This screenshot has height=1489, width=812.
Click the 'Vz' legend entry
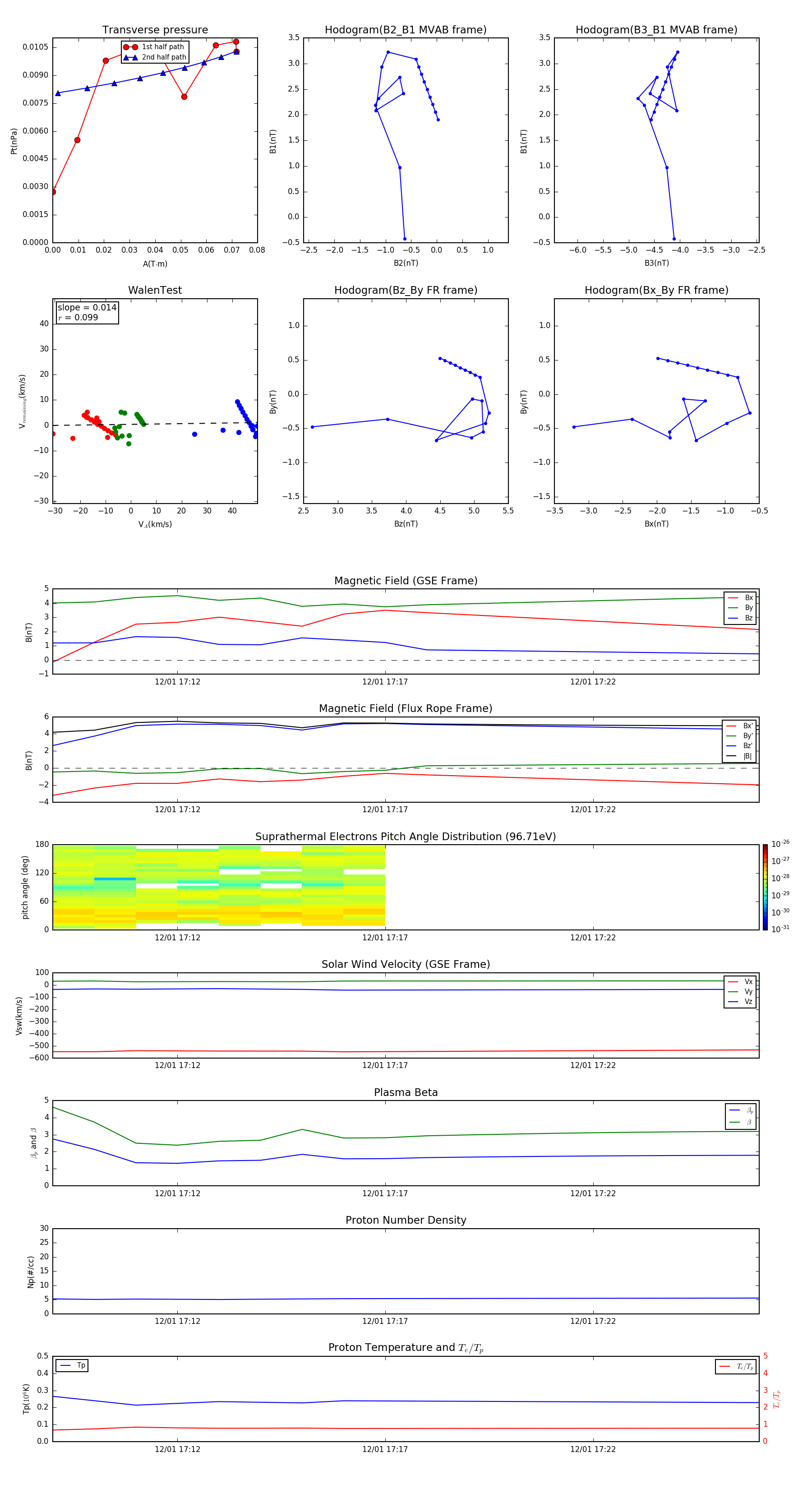(741, 1002)
